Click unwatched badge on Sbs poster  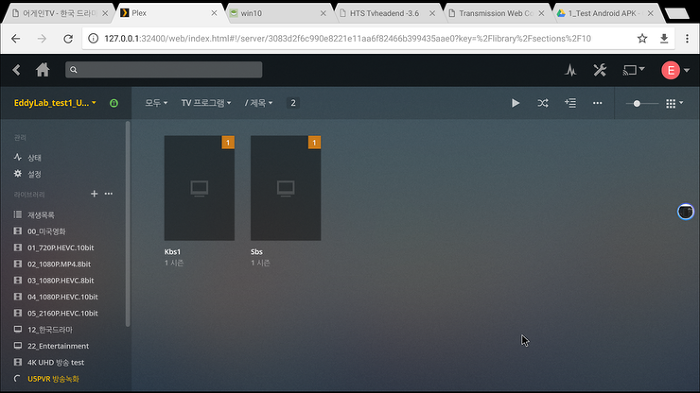(x=314, y=142)
